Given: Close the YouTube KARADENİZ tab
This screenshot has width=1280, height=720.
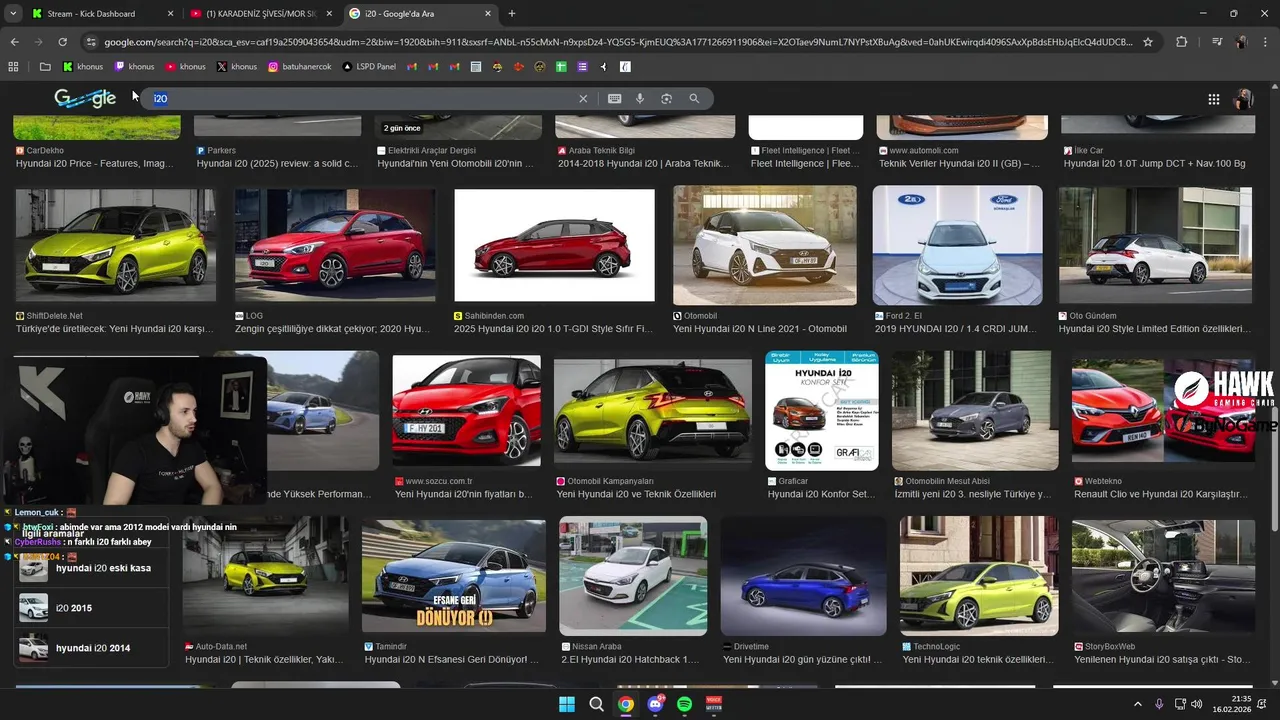Looking at the screenshot, I should (x=329, y=14).
